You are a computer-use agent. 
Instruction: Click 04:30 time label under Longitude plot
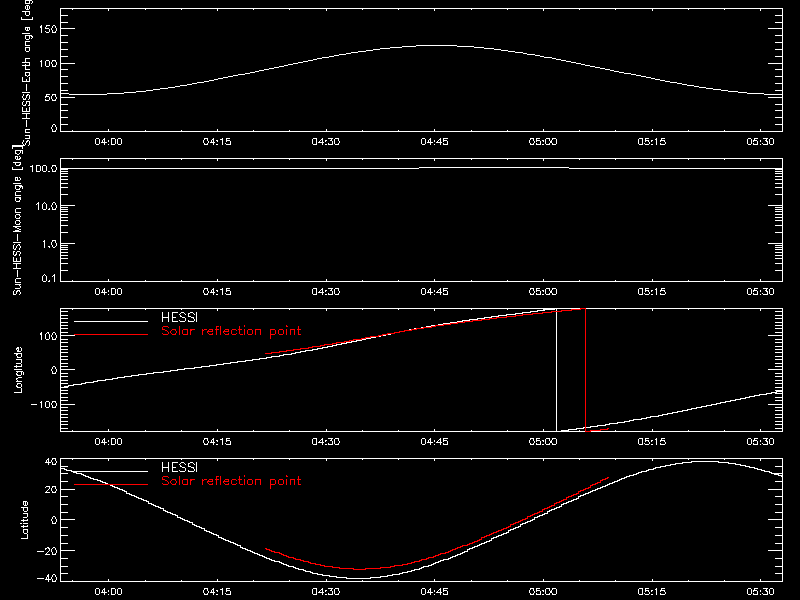tap(326, 442)
